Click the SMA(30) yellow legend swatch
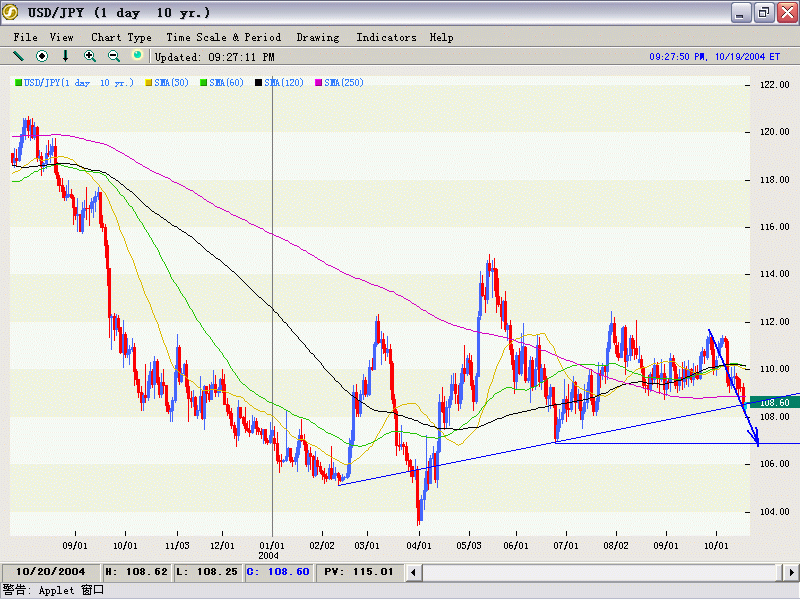Viewport: 800px width, 600px height. click(x=149, y=82)
